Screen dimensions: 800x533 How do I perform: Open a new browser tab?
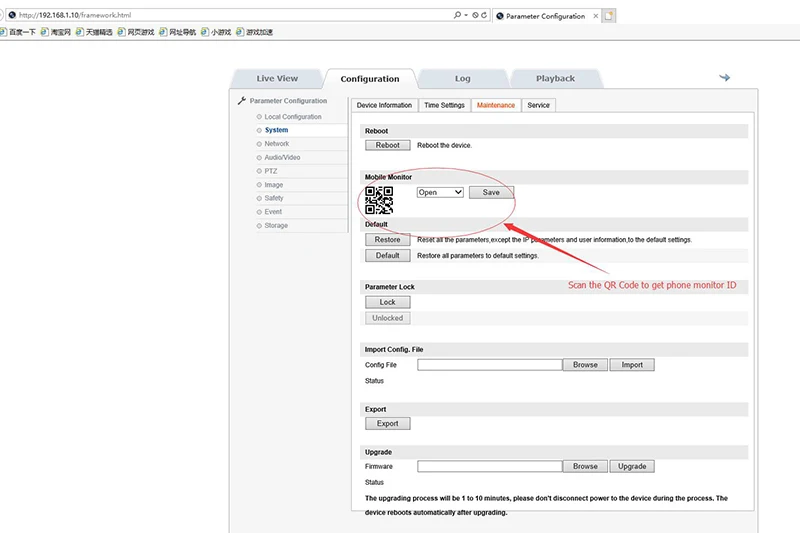(x=609, y=16)
